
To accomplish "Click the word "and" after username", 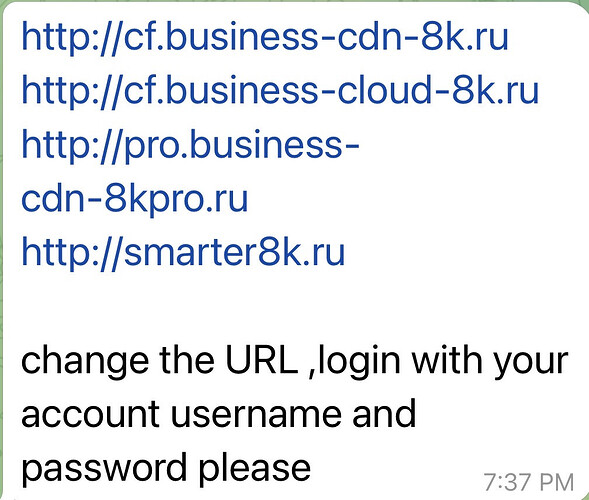I will pos(384,414).
